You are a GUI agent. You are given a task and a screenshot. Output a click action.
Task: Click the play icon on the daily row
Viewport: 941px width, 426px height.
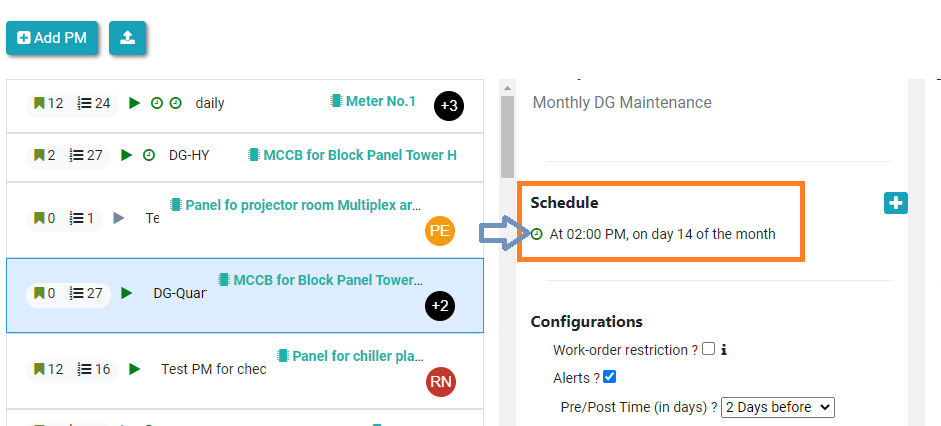pyautogui.click(x=135, y=103)
